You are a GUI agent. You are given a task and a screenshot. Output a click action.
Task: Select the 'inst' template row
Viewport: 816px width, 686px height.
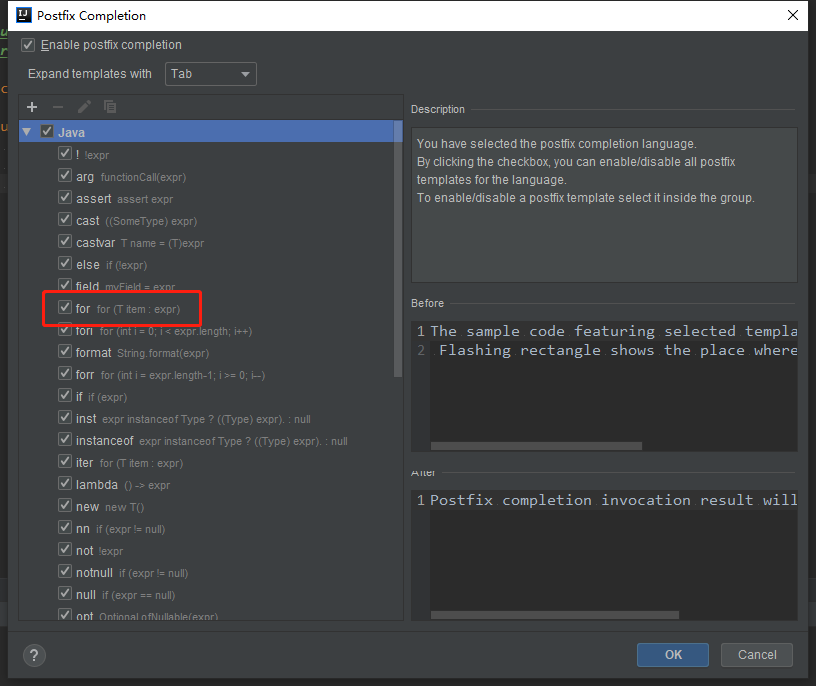pos(207,419)
